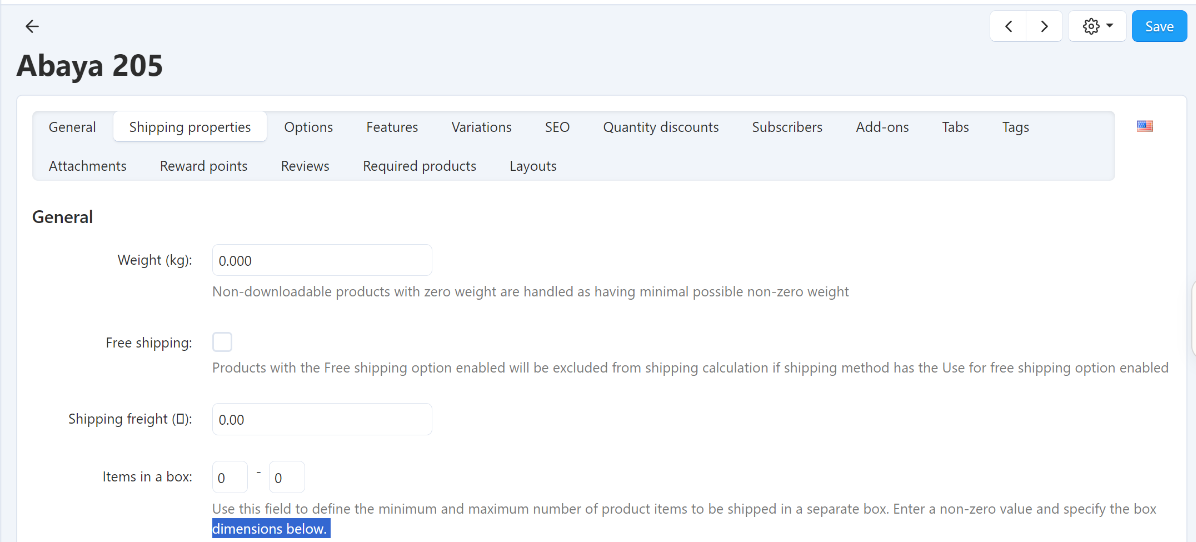This screenshot has width=1196, height=542.
Task: Click the highlighted 'dimensions below.' text
Action: (x=271, y=528)
